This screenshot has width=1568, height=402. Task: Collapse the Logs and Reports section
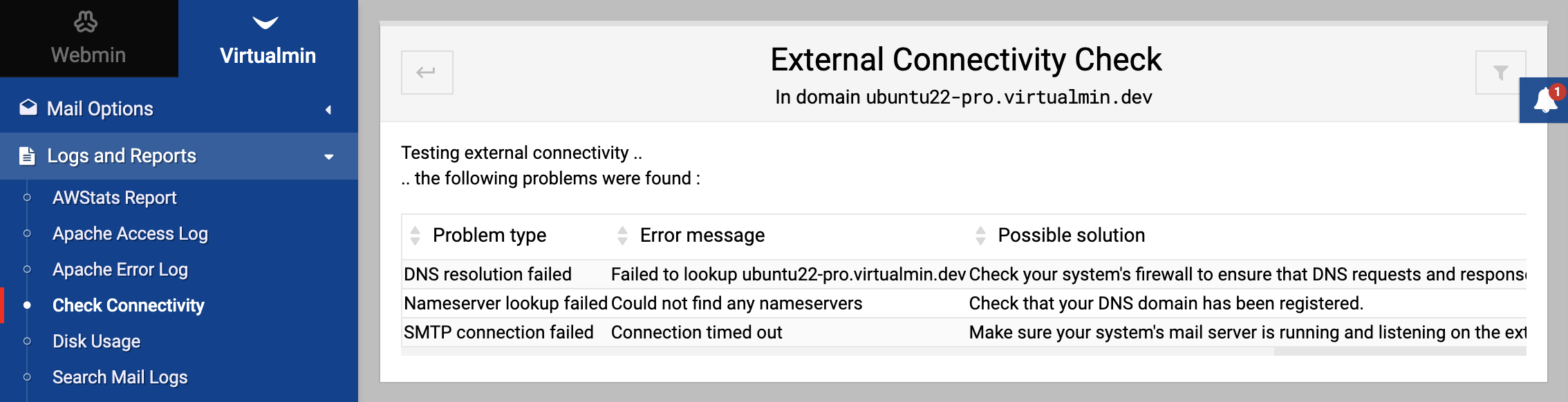pyautogui.click(x=329, y=157)
